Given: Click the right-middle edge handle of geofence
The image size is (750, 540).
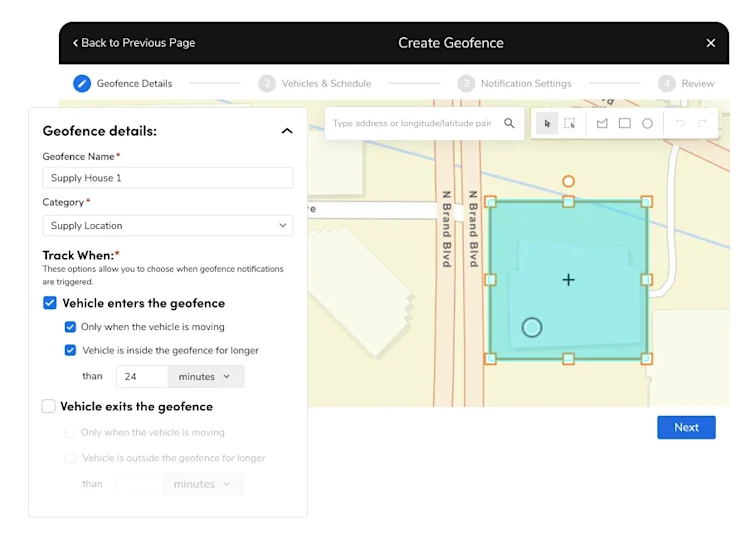Looking at the screenshot, I should pyautogui.click(x=646, y=280).
